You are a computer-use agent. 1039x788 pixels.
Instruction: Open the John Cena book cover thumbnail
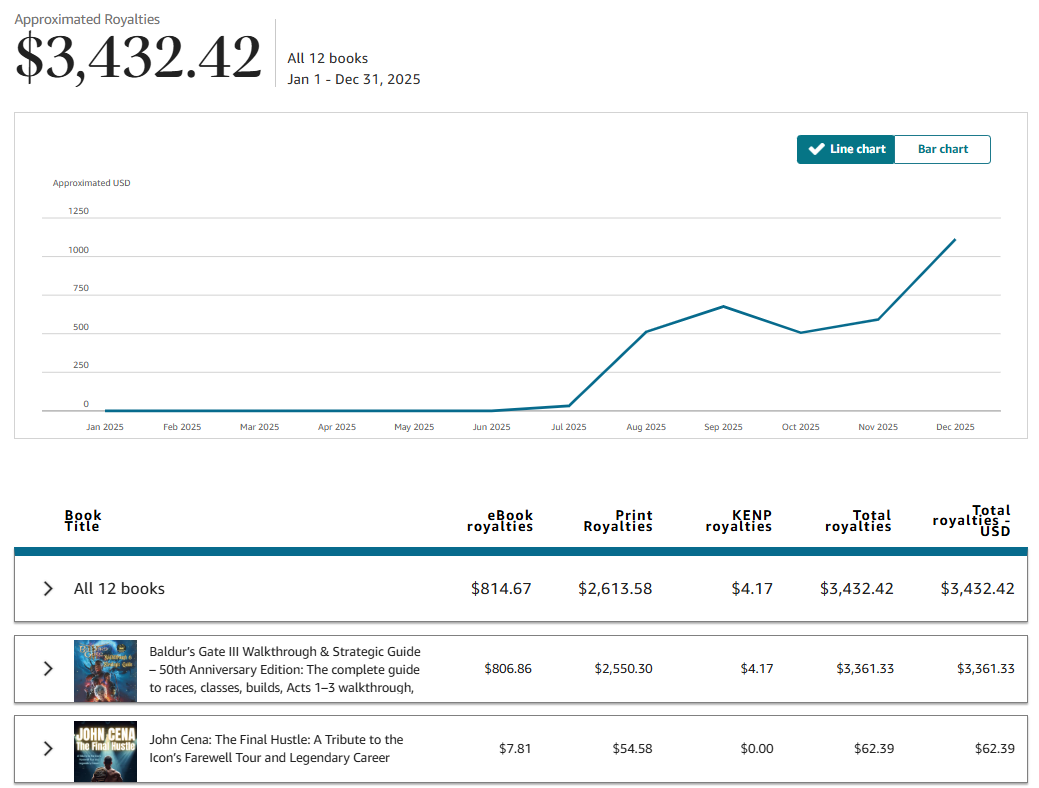[105, 751]
